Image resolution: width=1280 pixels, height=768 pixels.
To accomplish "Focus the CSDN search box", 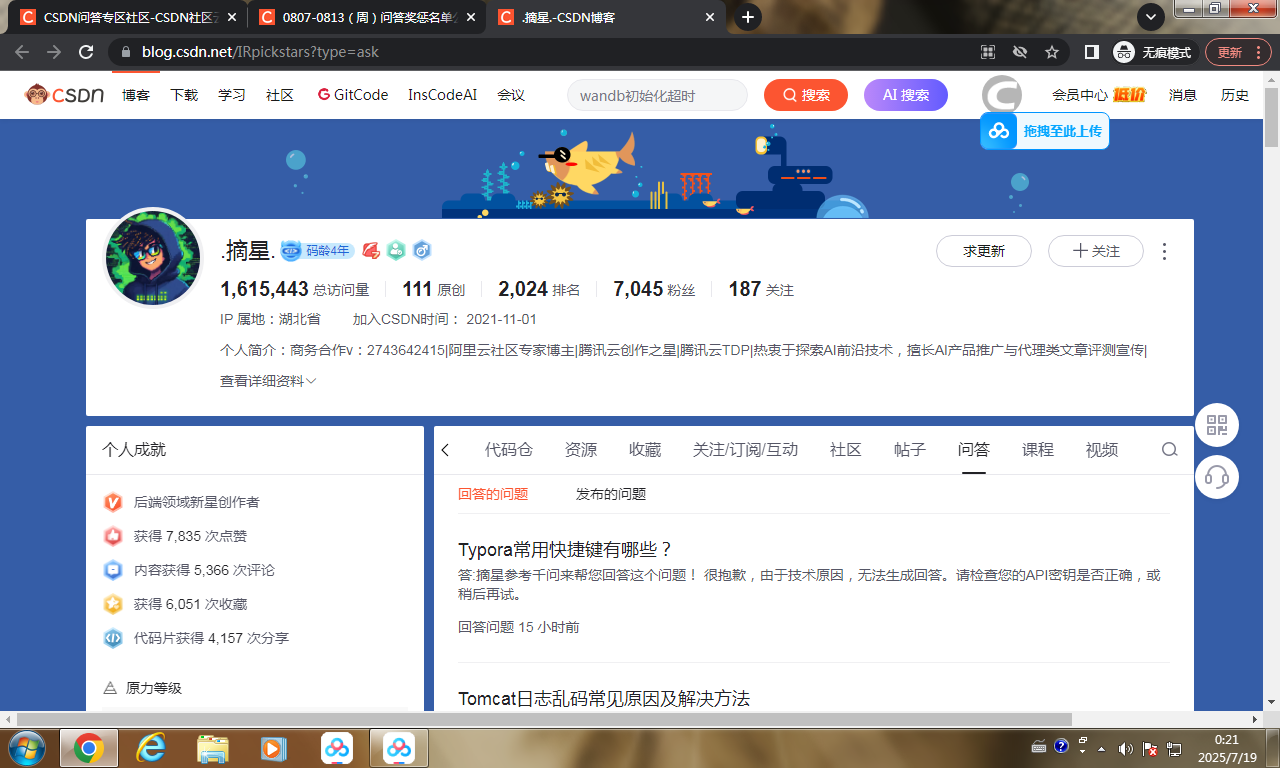I will point(657,95).
